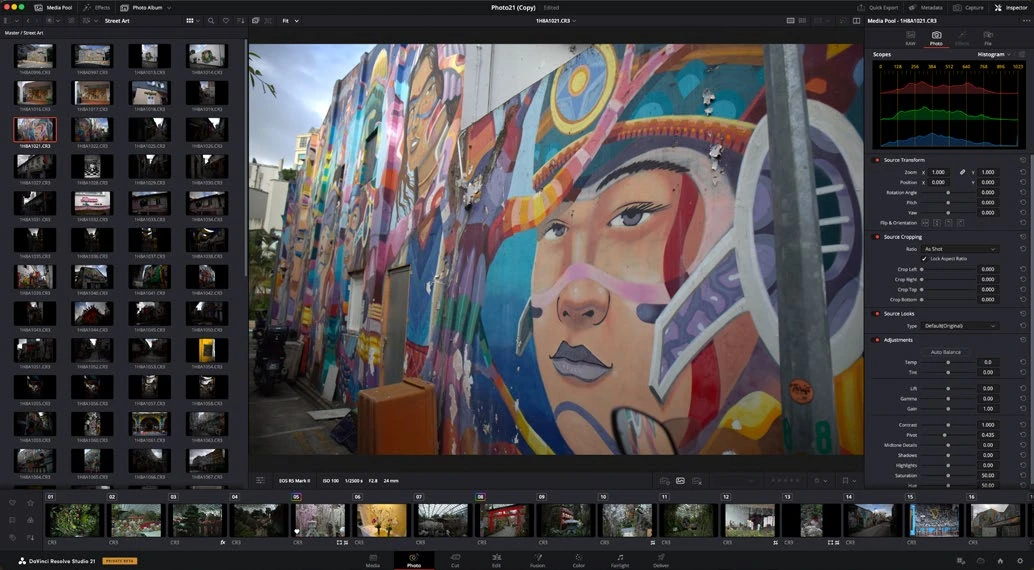Viewport: 1034px width, 570px height.
Task: Open the color tag dropdown below viewer
Action: [x=820, y=481]
